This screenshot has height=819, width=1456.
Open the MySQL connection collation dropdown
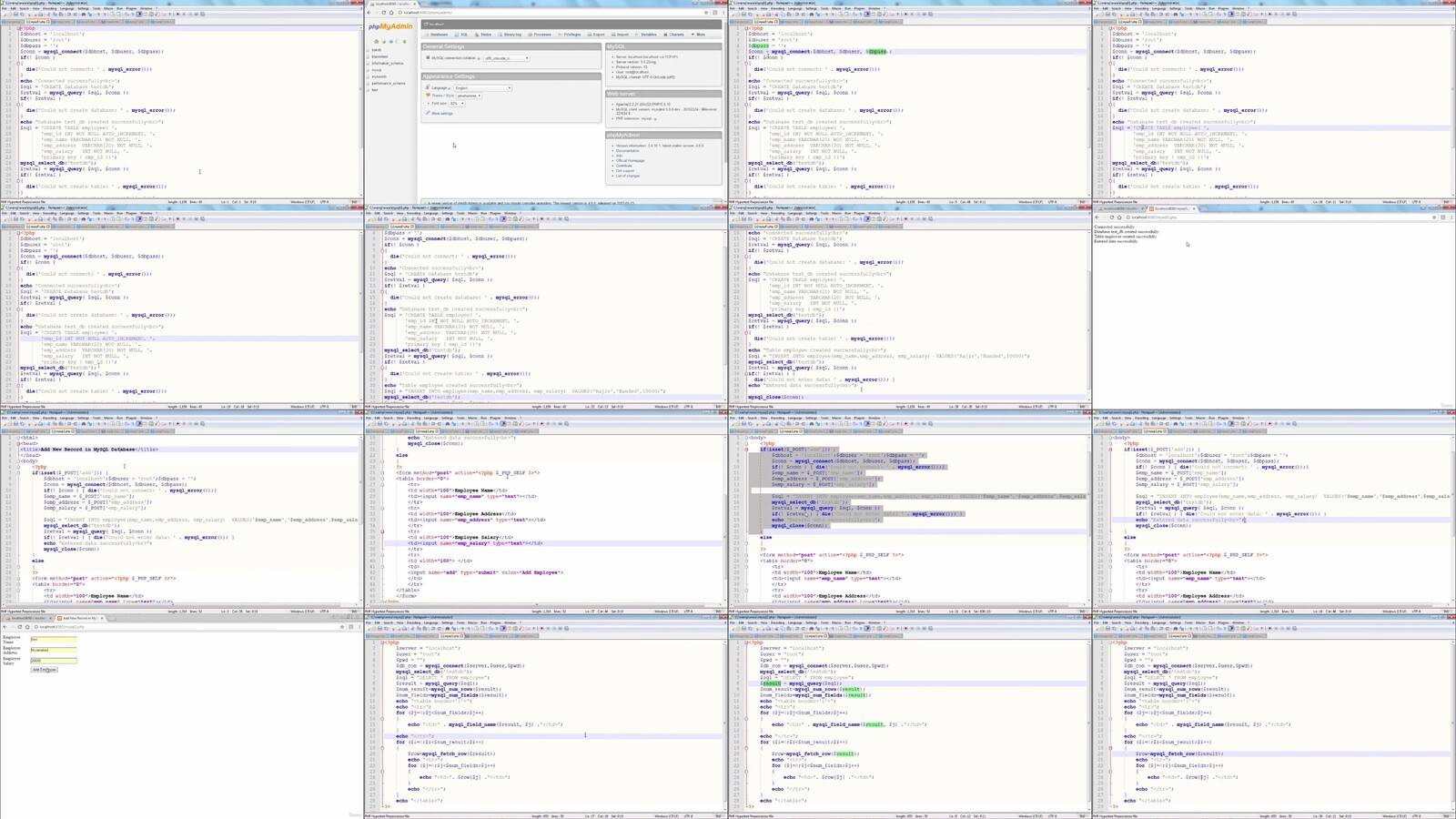[506, 58]
